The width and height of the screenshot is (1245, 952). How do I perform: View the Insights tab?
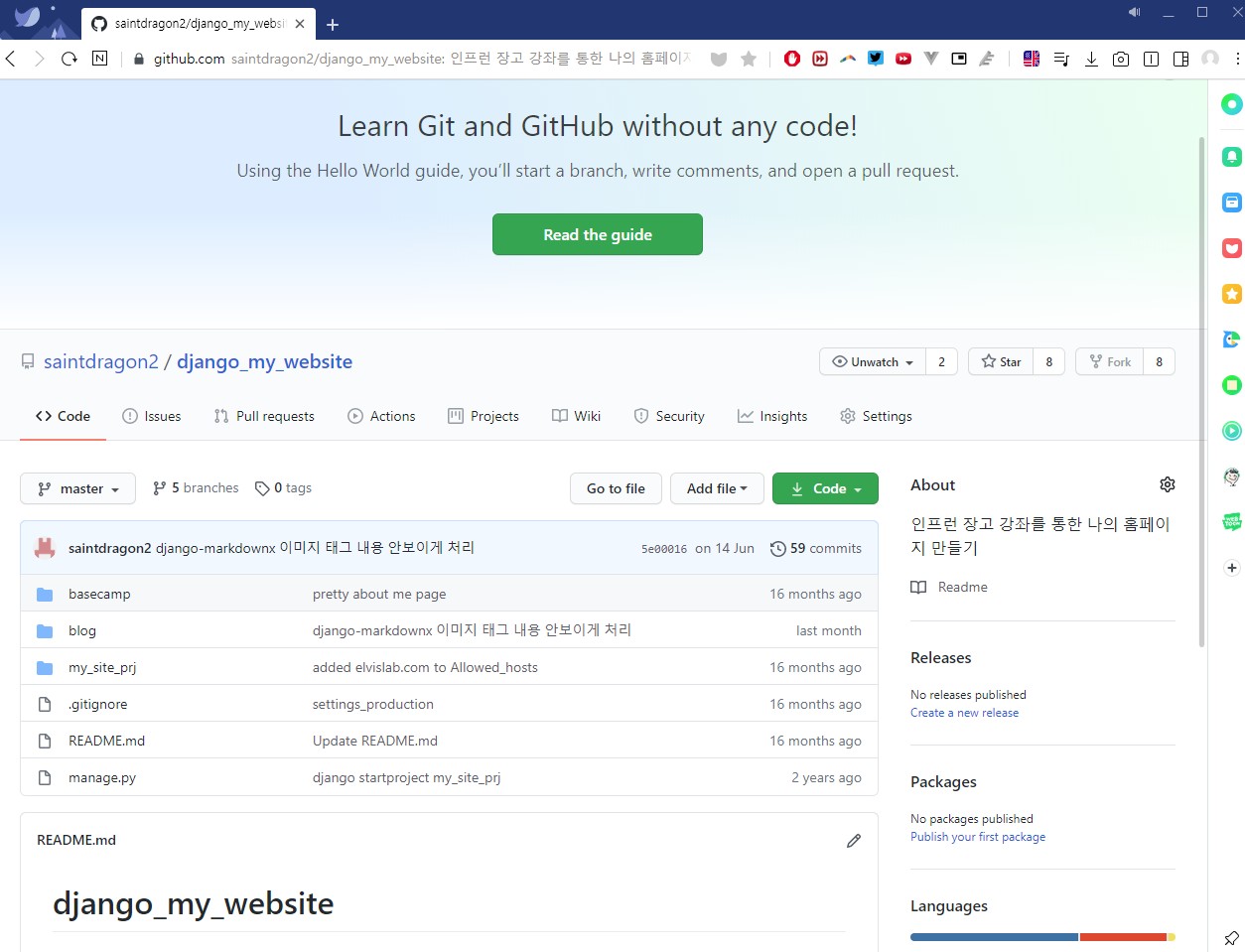tap(772, 416)
